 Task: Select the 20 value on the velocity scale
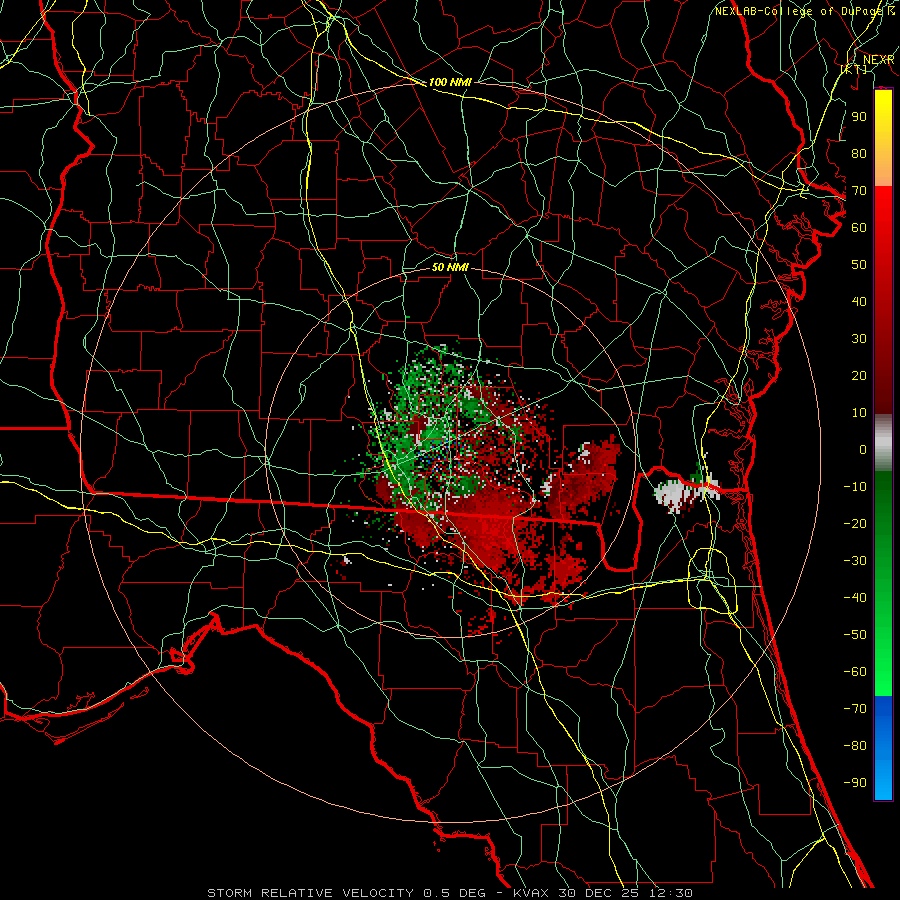859,375
